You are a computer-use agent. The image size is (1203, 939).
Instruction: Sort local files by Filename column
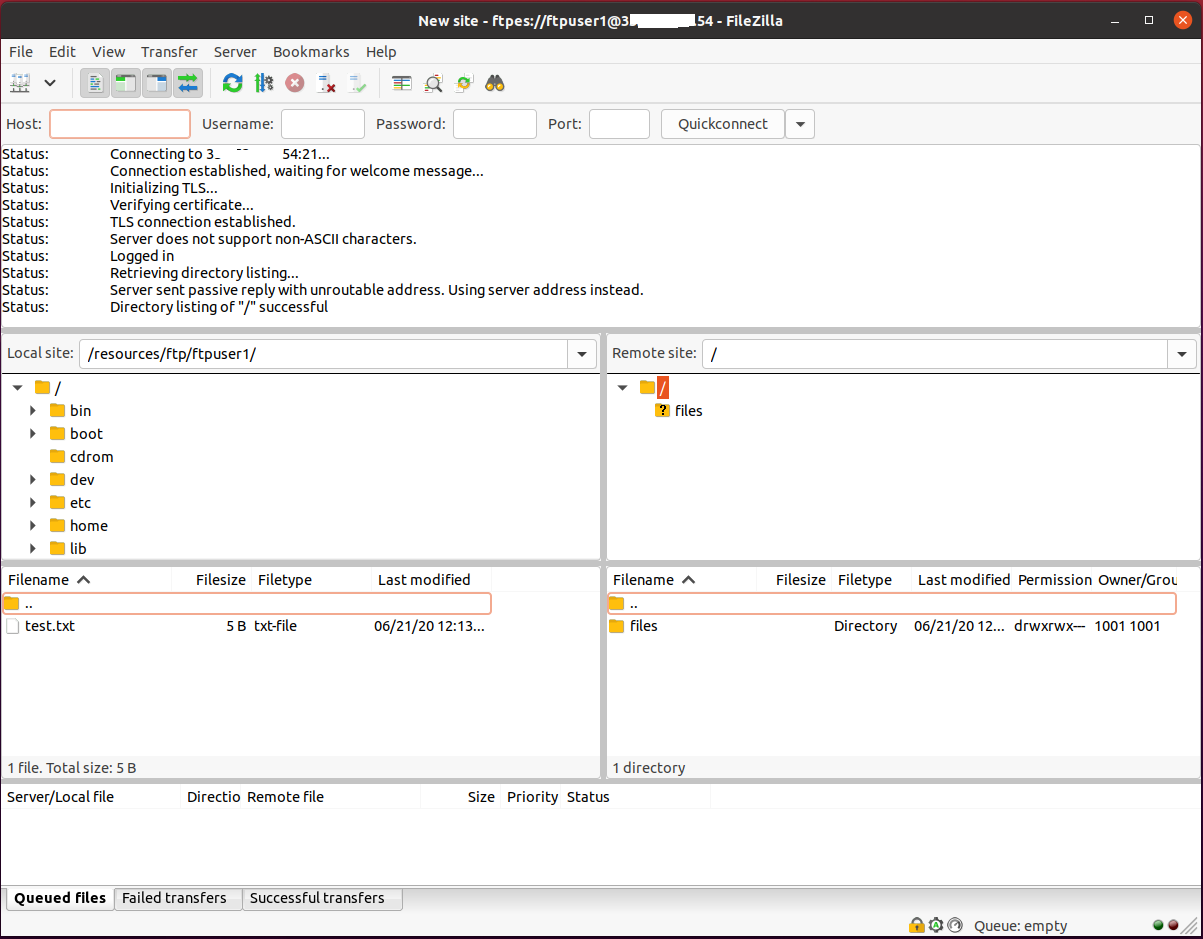(86, 580)
